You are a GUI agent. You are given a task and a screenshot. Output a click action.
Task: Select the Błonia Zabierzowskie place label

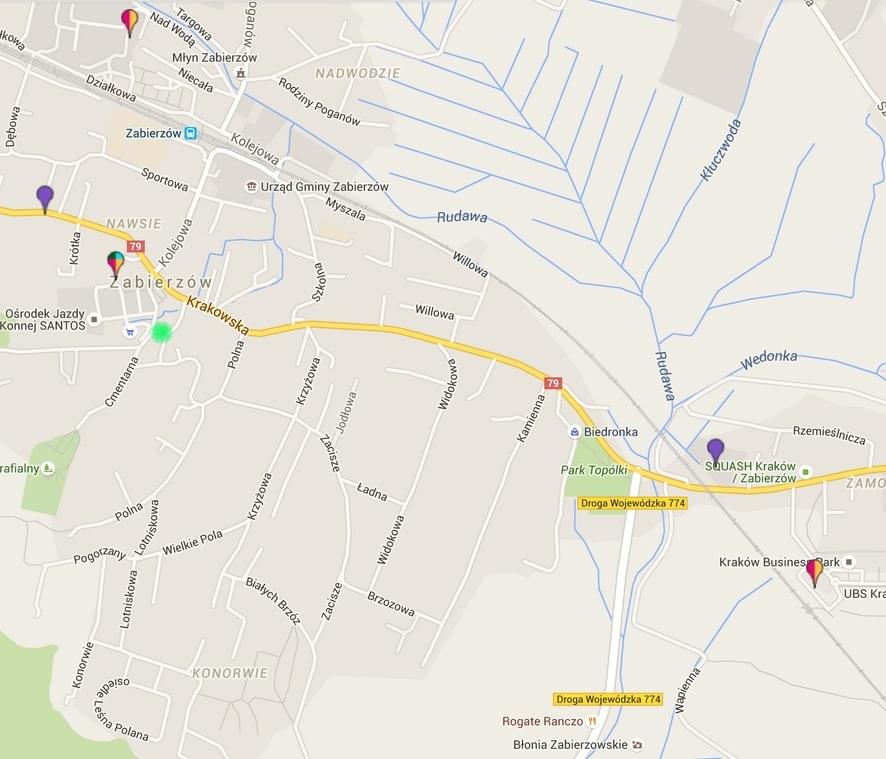571,744
